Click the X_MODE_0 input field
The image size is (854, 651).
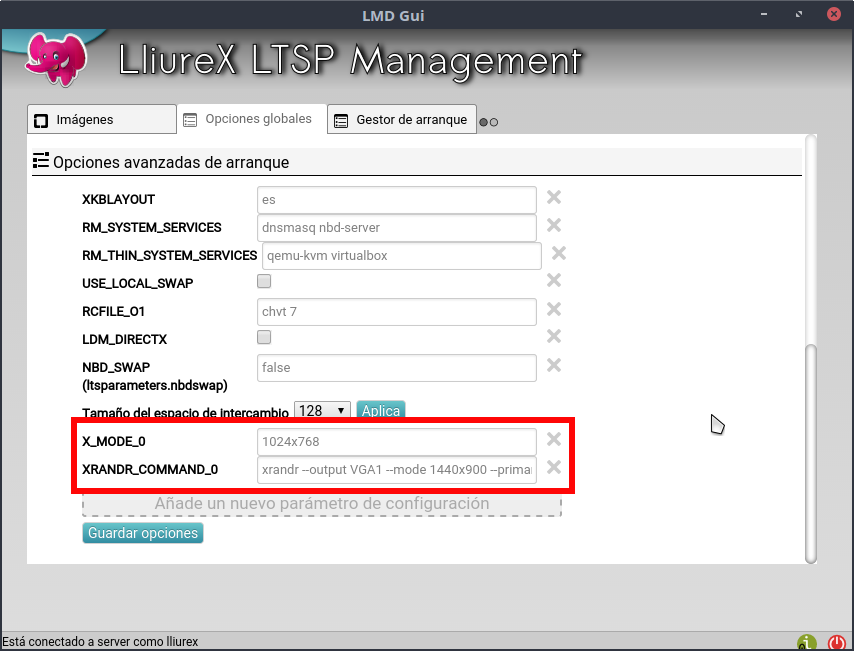[x=396, y=441]
